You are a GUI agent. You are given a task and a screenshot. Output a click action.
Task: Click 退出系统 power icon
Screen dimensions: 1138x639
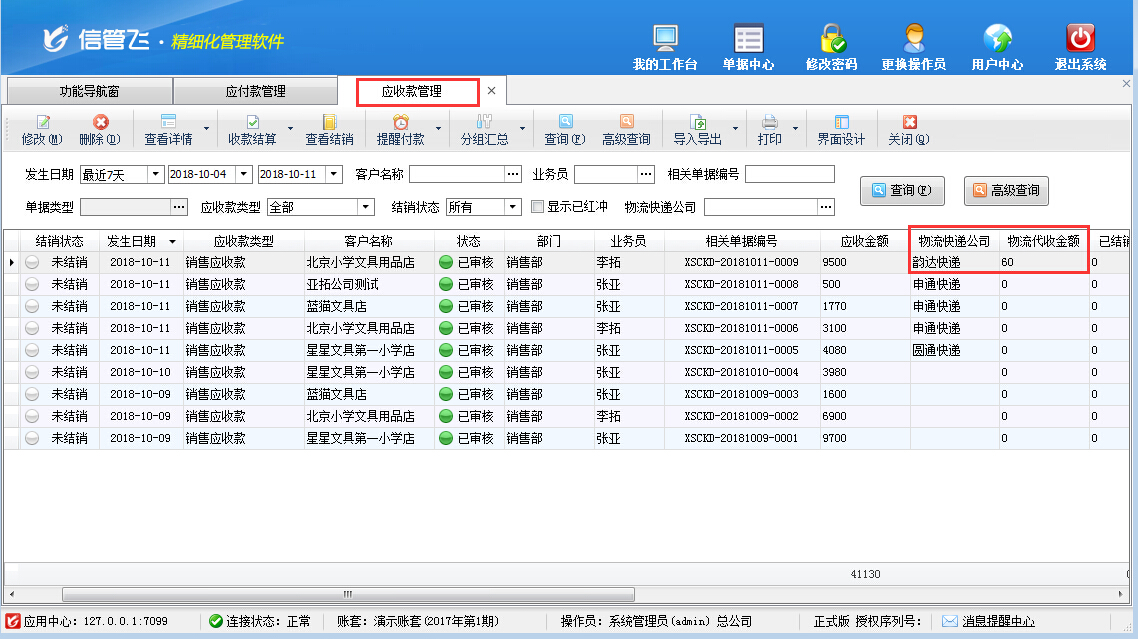pyautogui.click(x=1080, y=39)
